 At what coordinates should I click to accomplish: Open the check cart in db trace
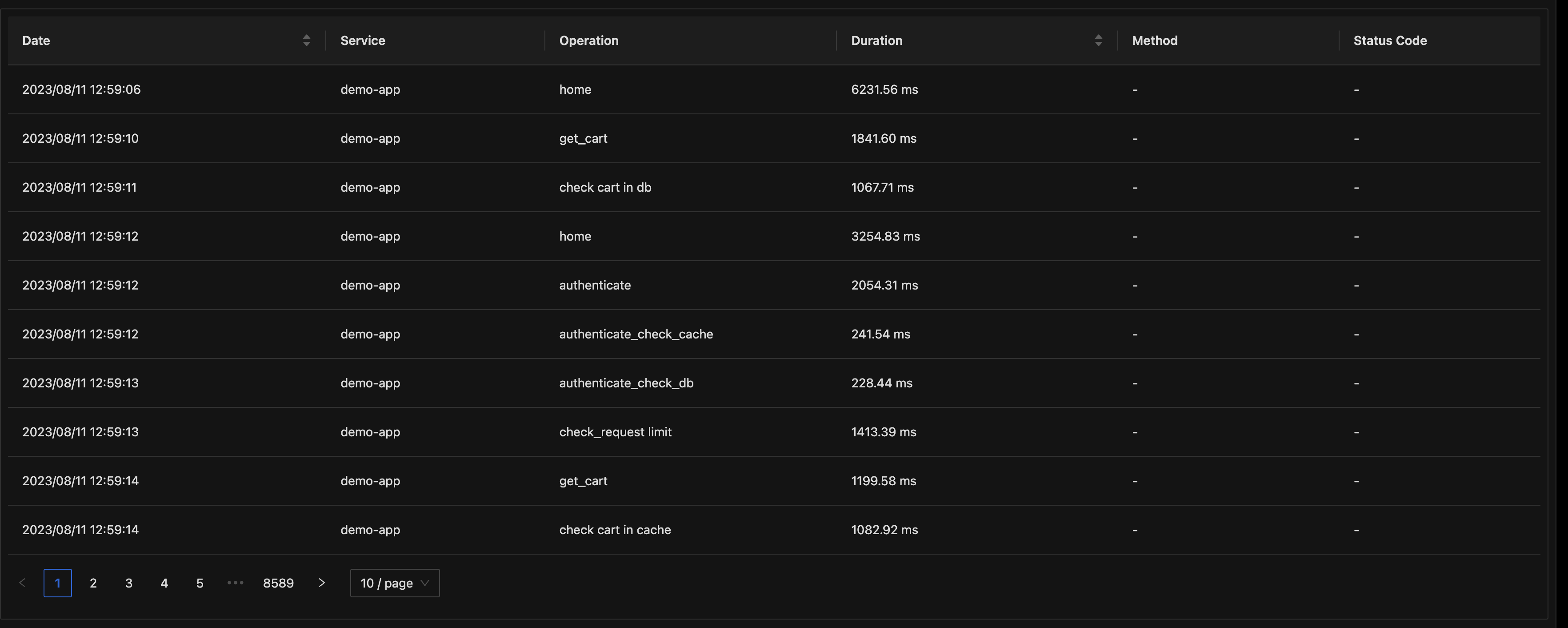pyautogui.click(x=605, y=187)
